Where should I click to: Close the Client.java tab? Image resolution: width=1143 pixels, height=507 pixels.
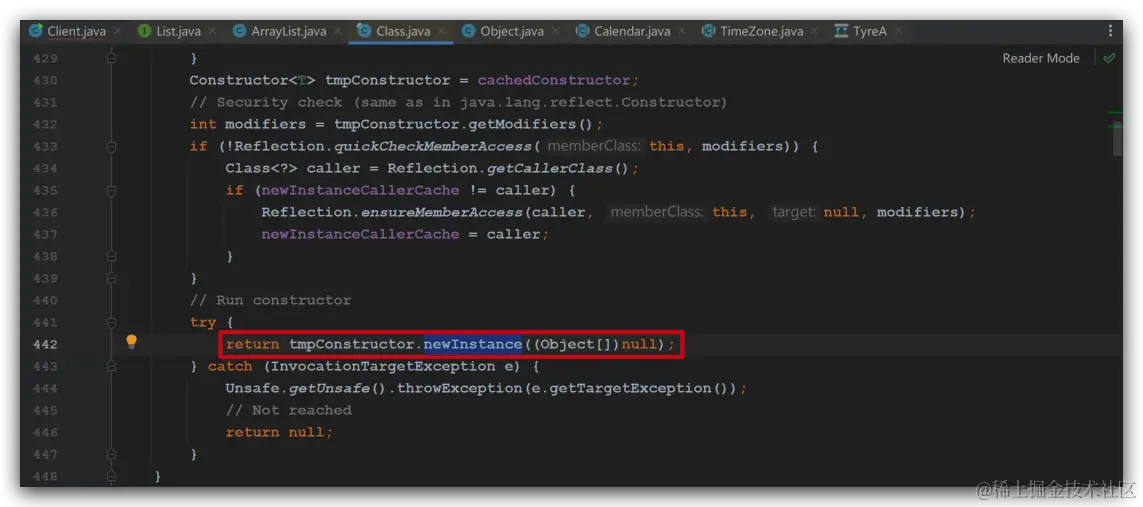pos(118,31)
